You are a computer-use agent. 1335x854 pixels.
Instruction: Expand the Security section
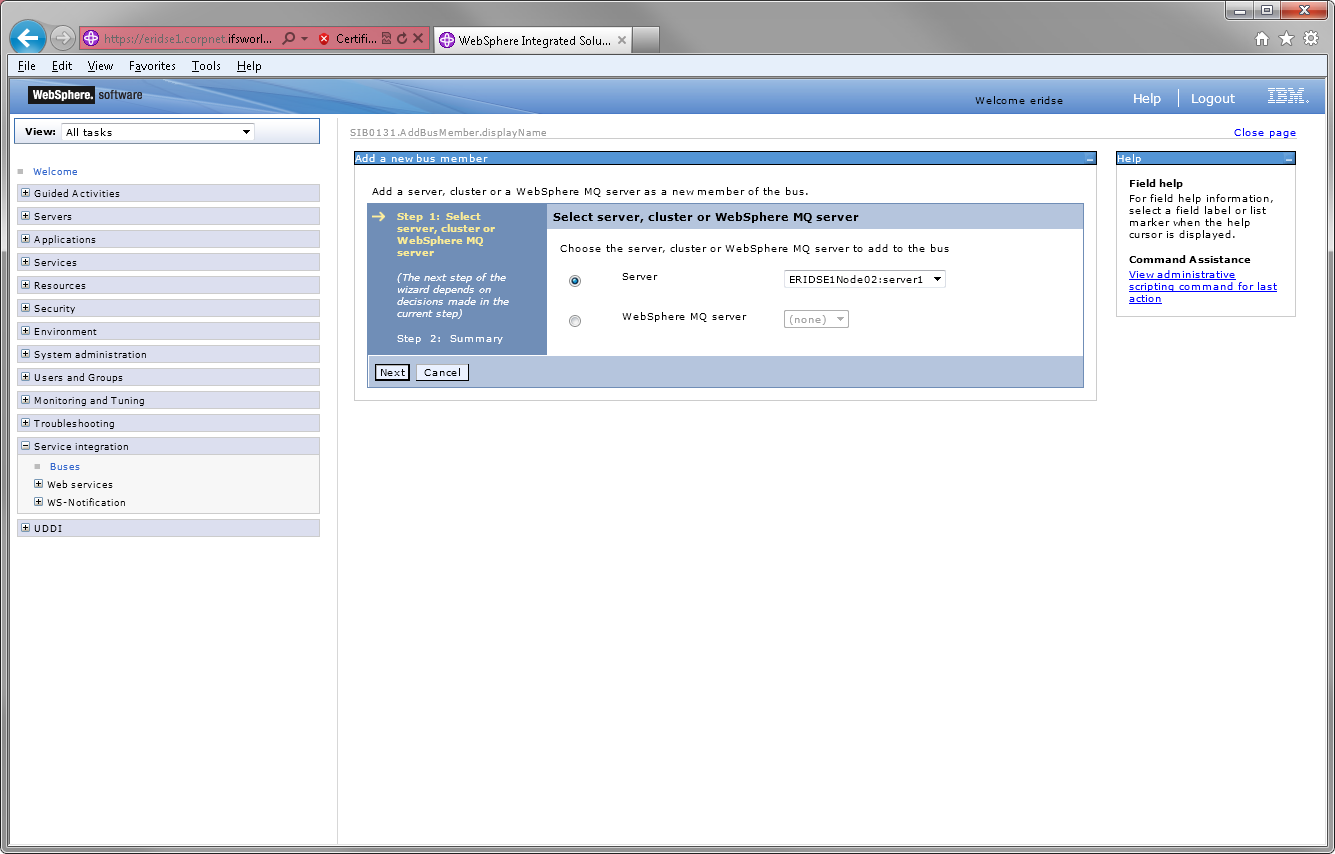(27, 308)
